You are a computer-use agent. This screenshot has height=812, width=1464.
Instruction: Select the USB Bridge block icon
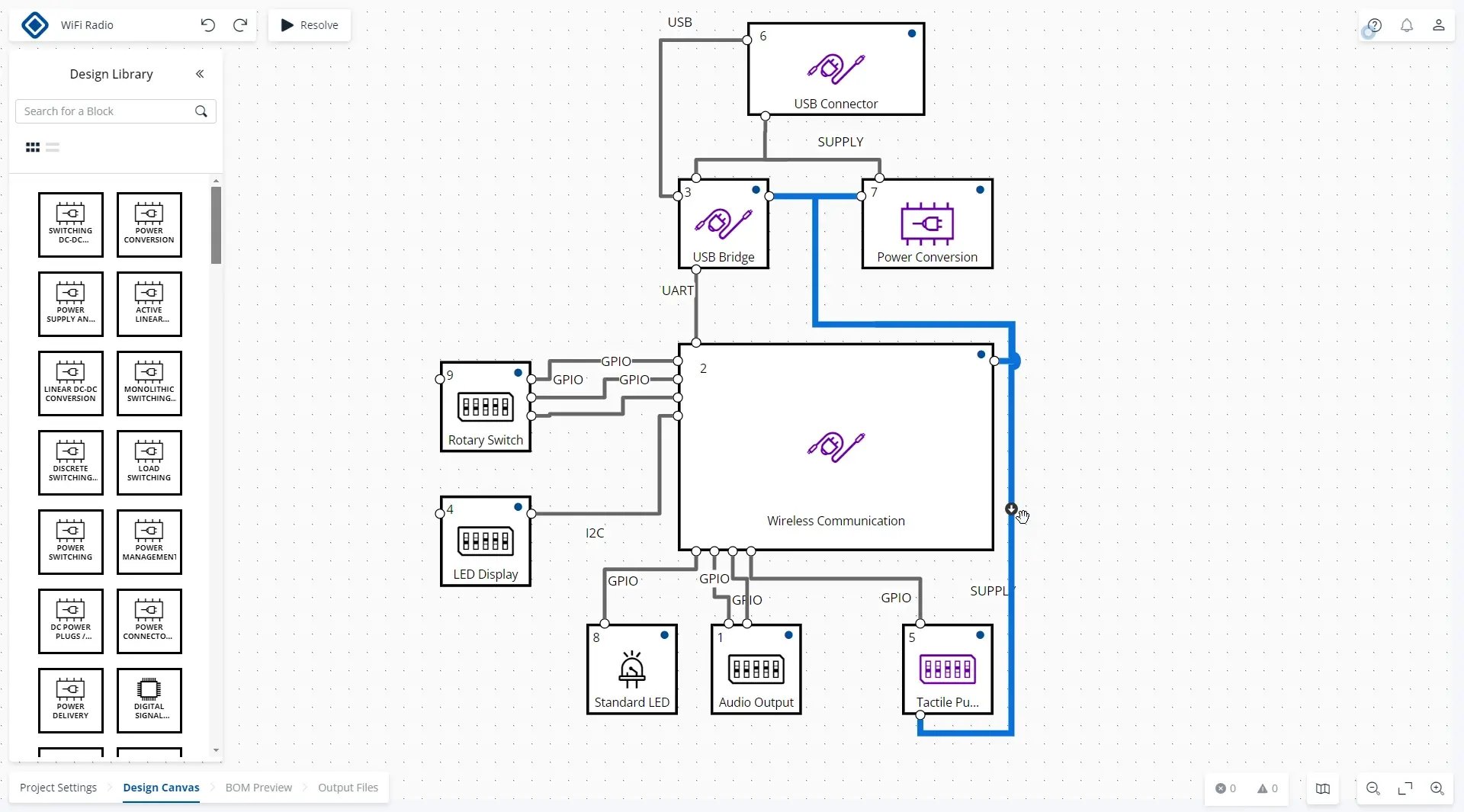tap(723, 223)
